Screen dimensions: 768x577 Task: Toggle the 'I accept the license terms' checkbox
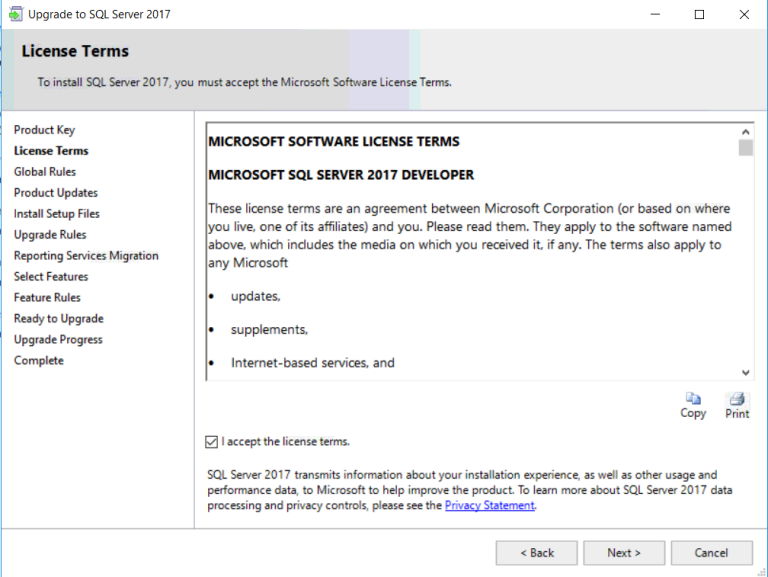211,441
